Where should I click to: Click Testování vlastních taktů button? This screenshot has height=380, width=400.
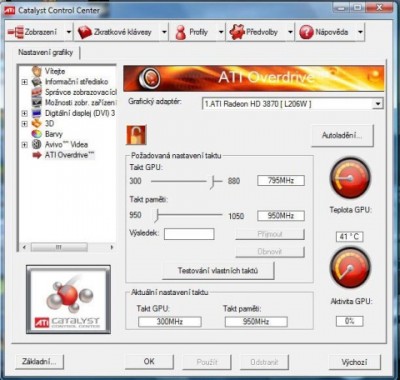pos(218,270)
